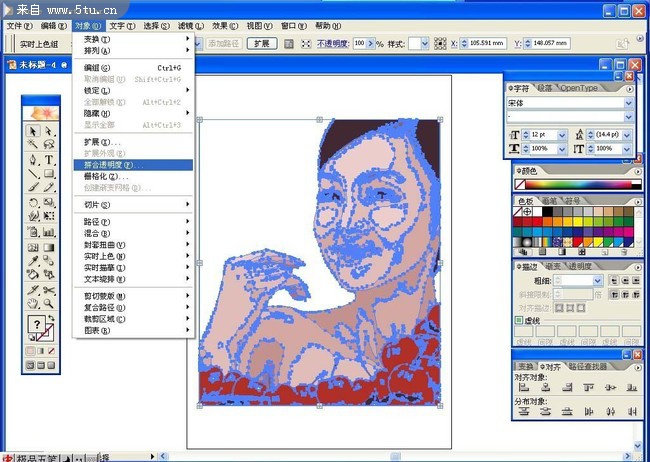Open the 12 pt font size dropdown

562,135
